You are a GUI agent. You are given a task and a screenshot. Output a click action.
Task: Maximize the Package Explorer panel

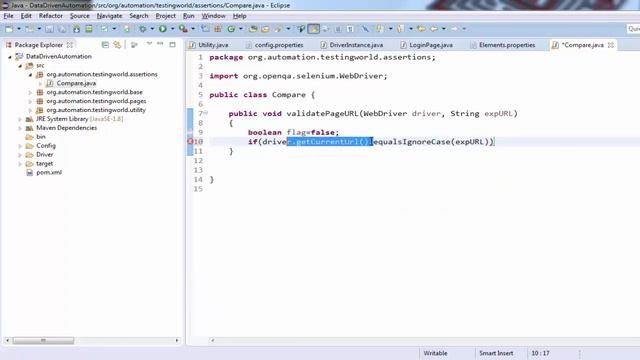pos(172,44)
